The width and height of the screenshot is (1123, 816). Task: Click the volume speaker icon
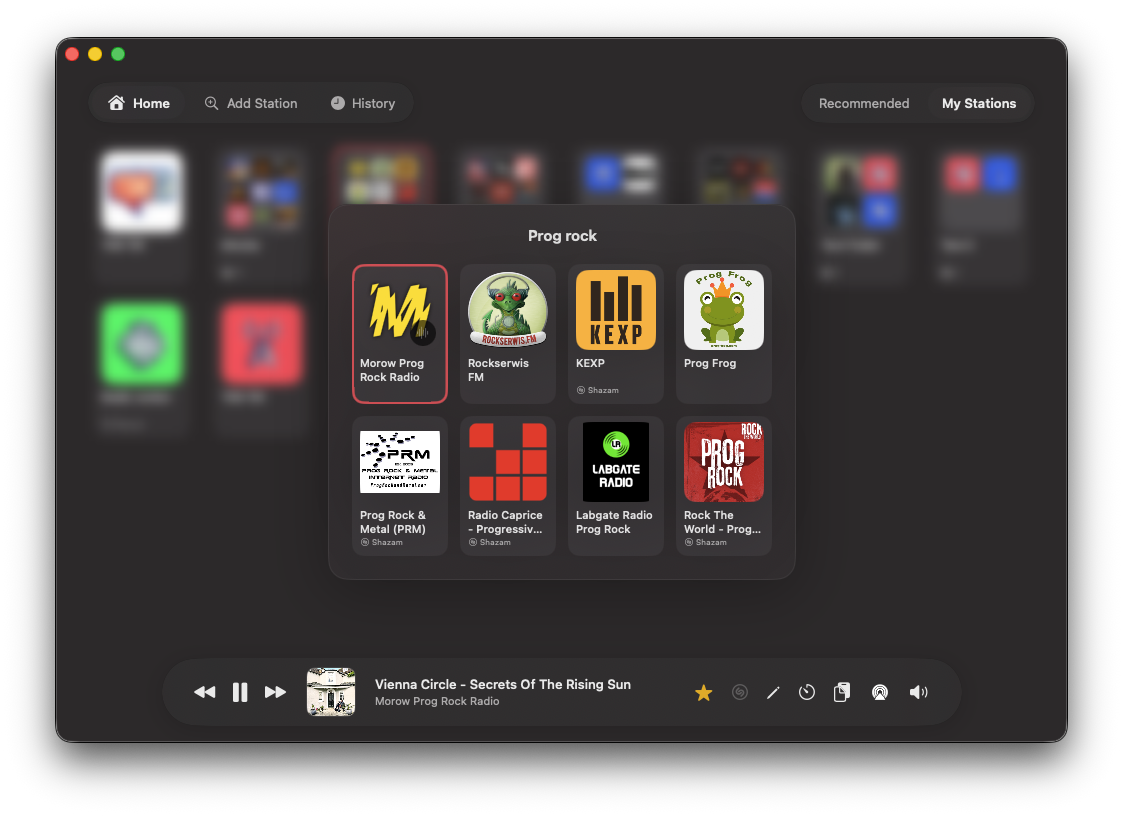coord(918,692)
